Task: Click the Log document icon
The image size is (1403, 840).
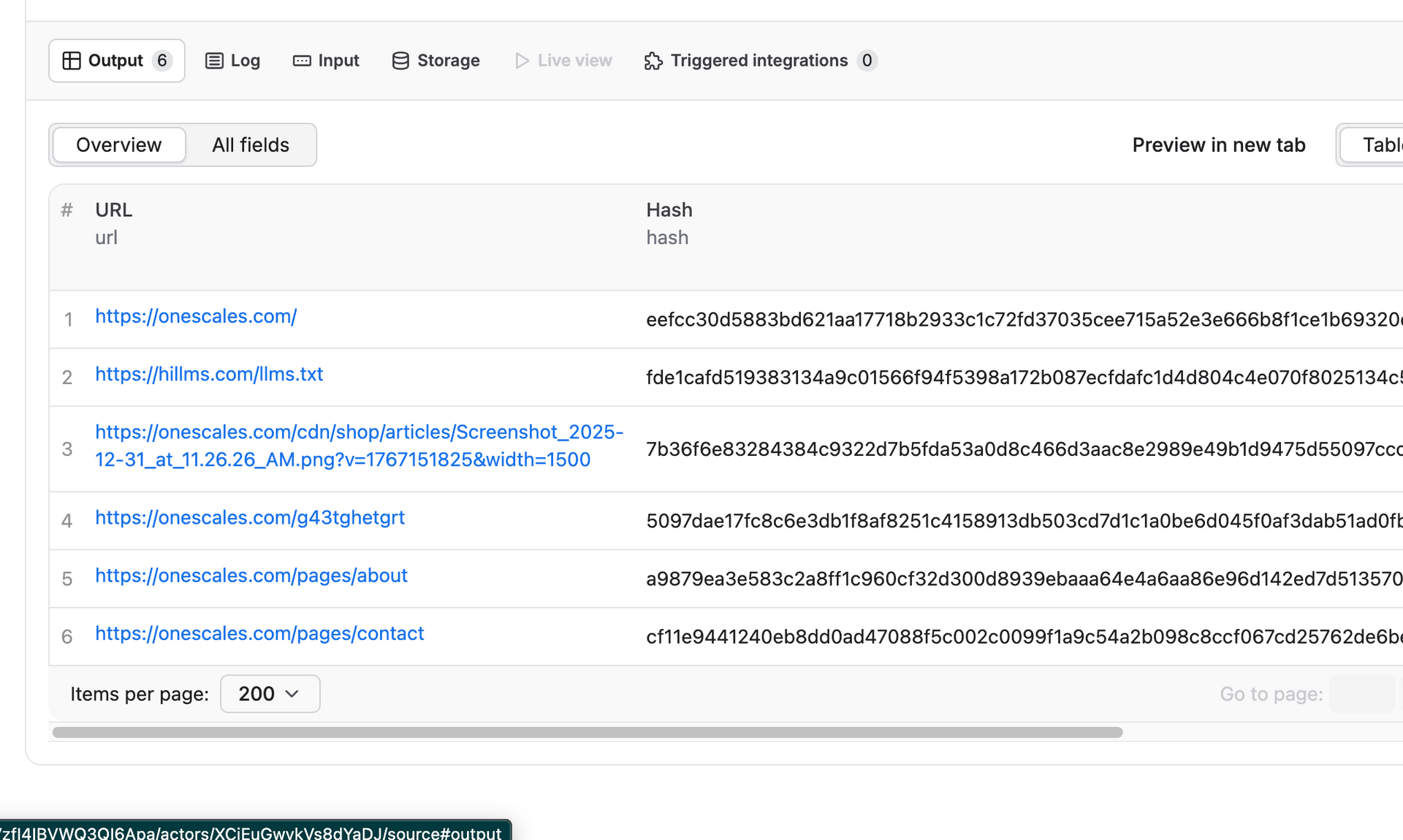Action: pyautogui.click(x=213, y=61)
